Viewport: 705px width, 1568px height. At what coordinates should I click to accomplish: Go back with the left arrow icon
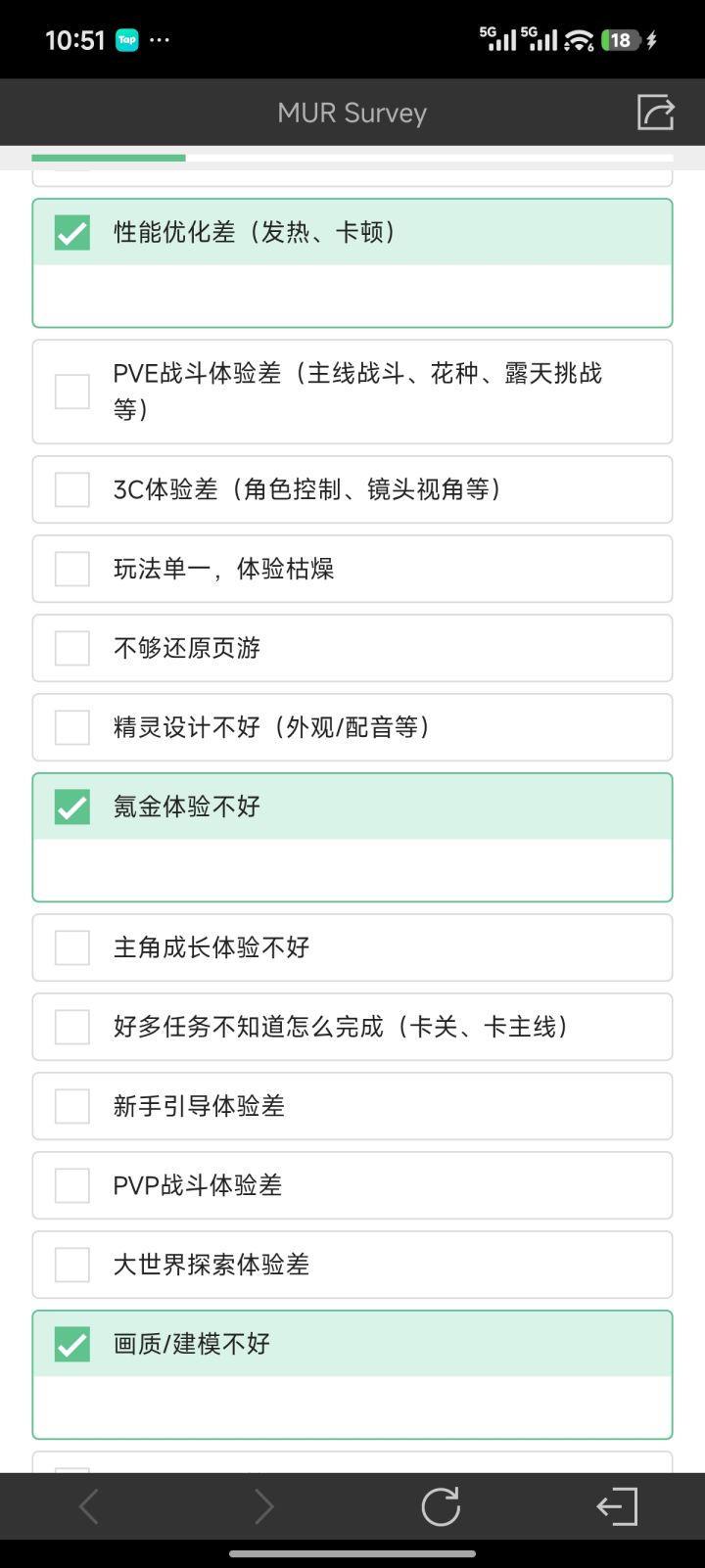tap(89, 1506)
